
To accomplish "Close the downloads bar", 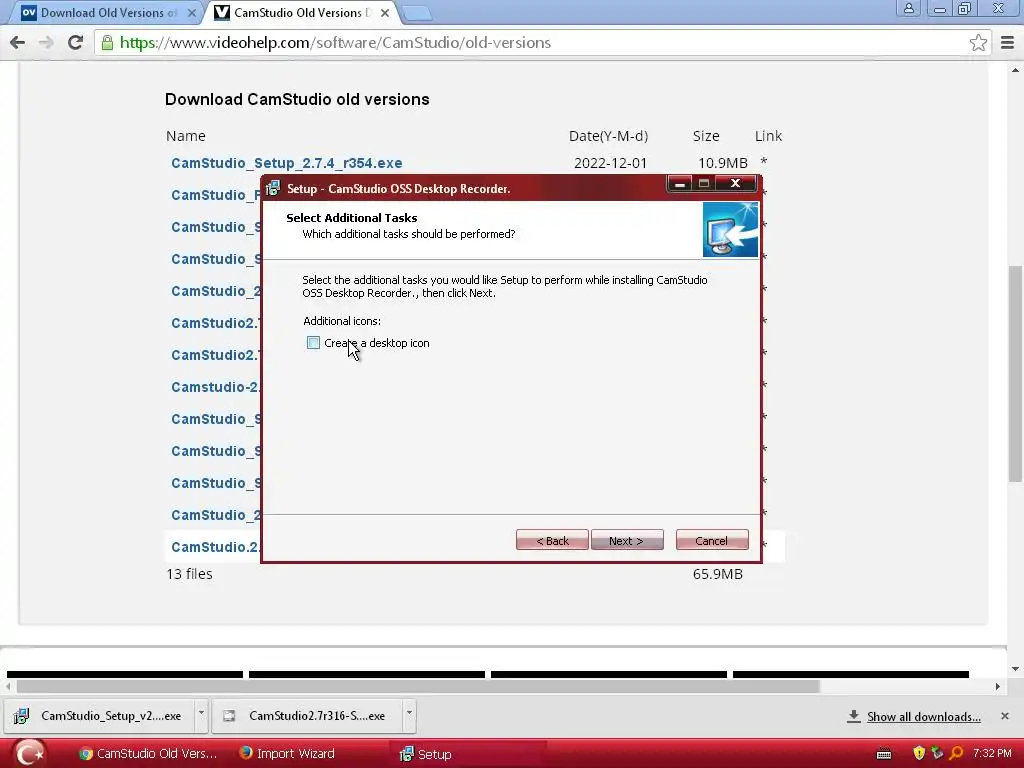I will click(x=1004, y=716).
